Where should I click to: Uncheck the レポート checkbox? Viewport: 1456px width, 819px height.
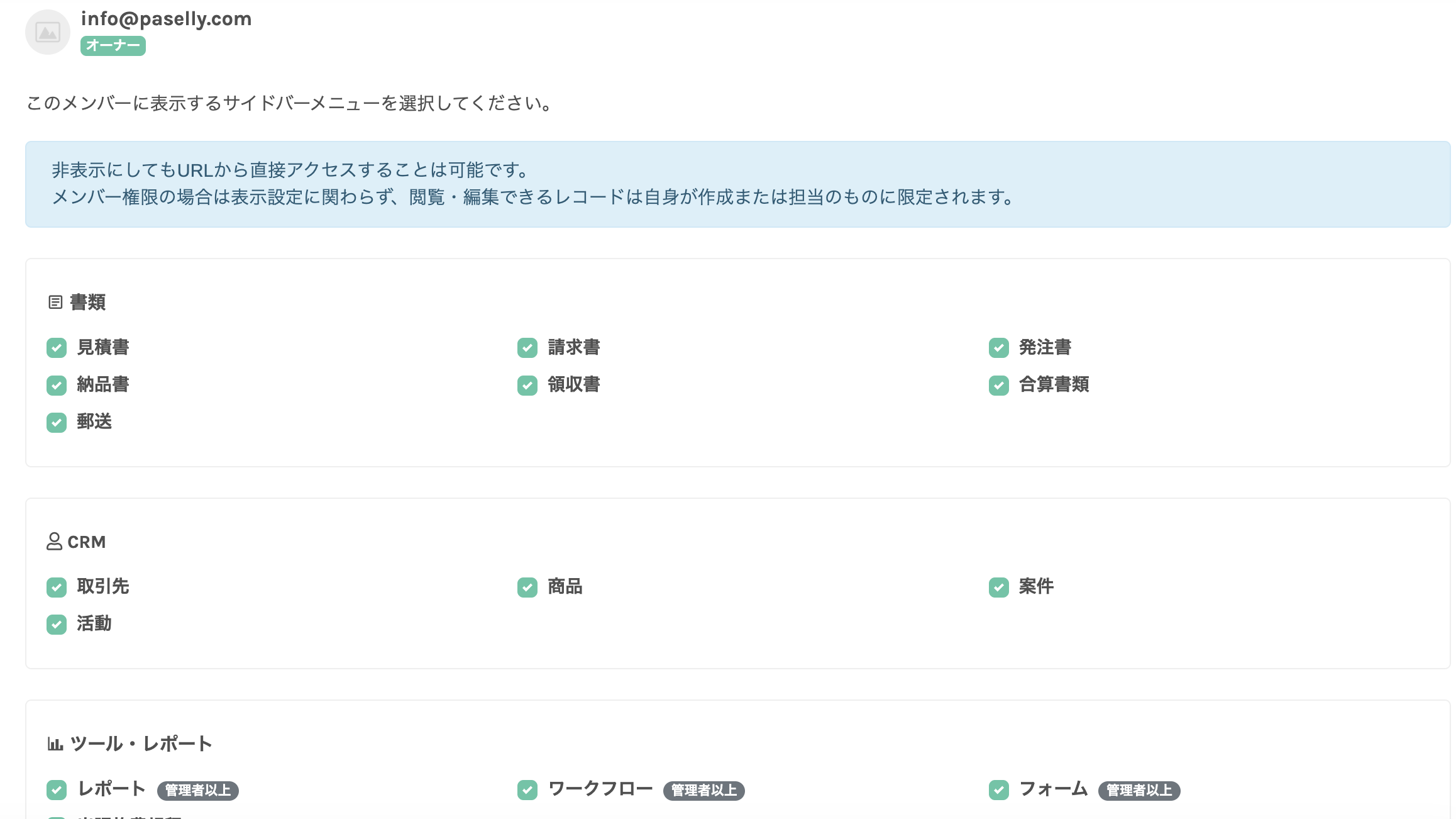point(57,790)
